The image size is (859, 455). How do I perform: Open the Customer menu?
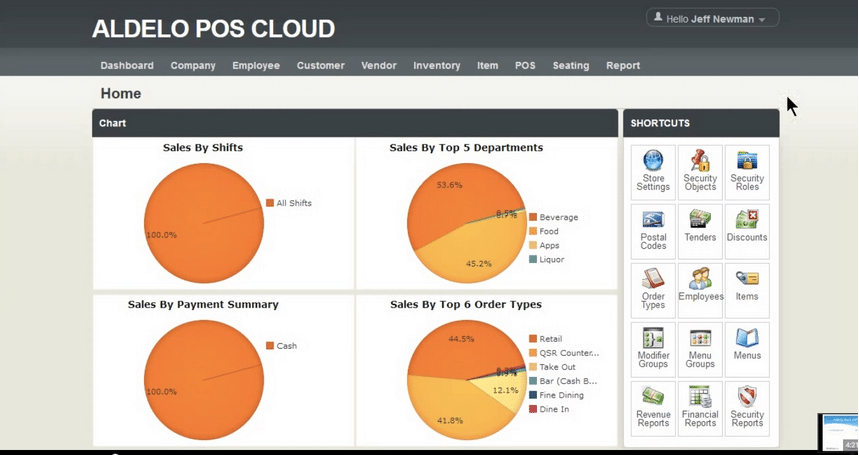320,65
